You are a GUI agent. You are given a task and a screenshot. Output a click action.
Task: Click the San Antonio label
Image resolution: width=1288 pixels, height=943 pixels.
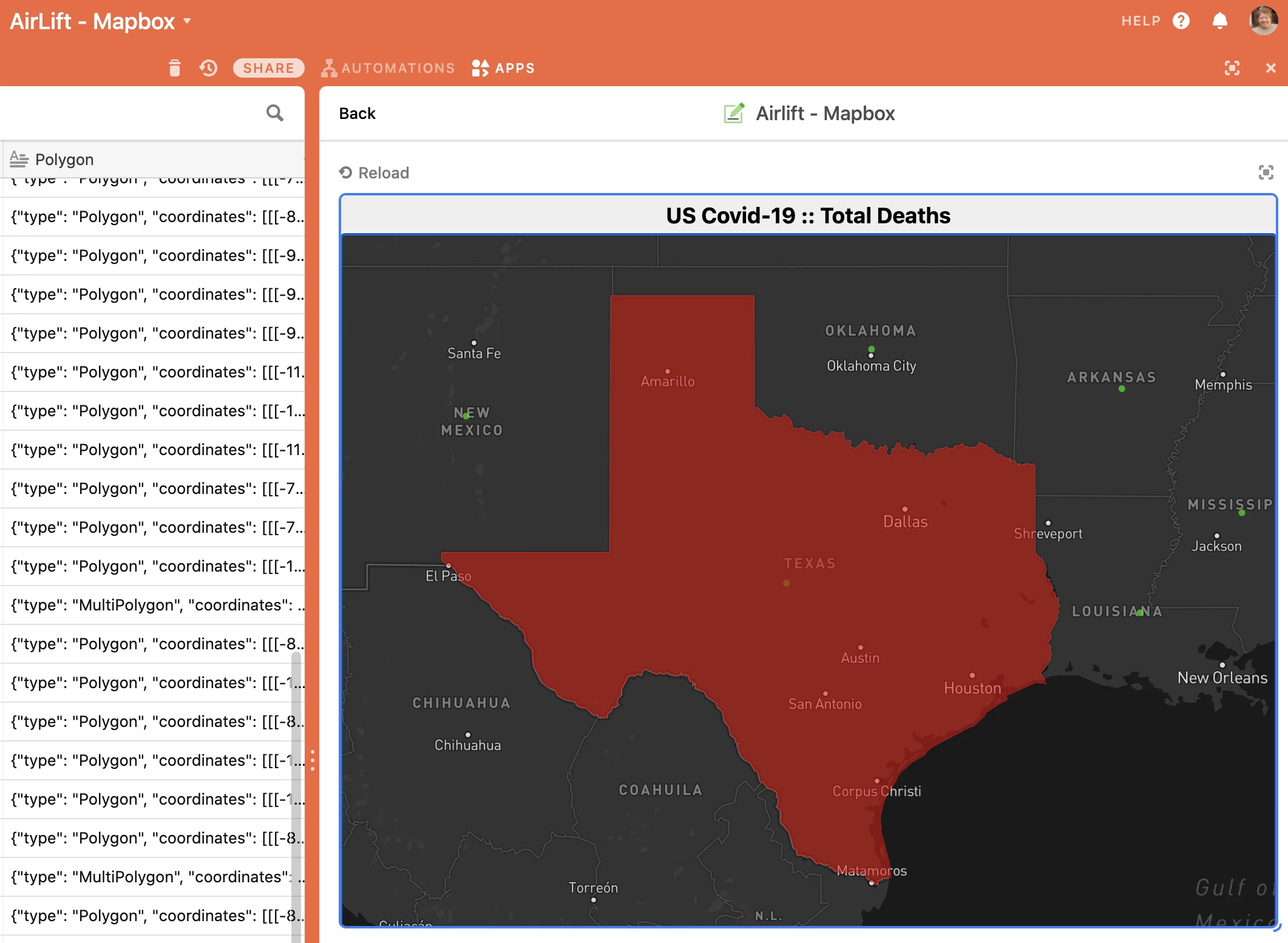tap(825, 704)
